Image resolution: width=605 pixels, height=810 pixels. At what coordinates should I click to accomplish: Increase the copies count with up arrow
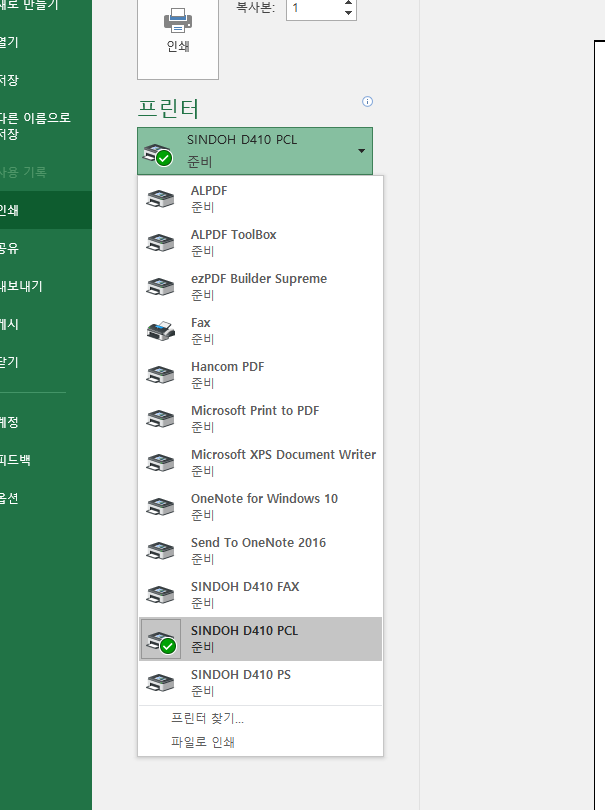tap(349, 3)
